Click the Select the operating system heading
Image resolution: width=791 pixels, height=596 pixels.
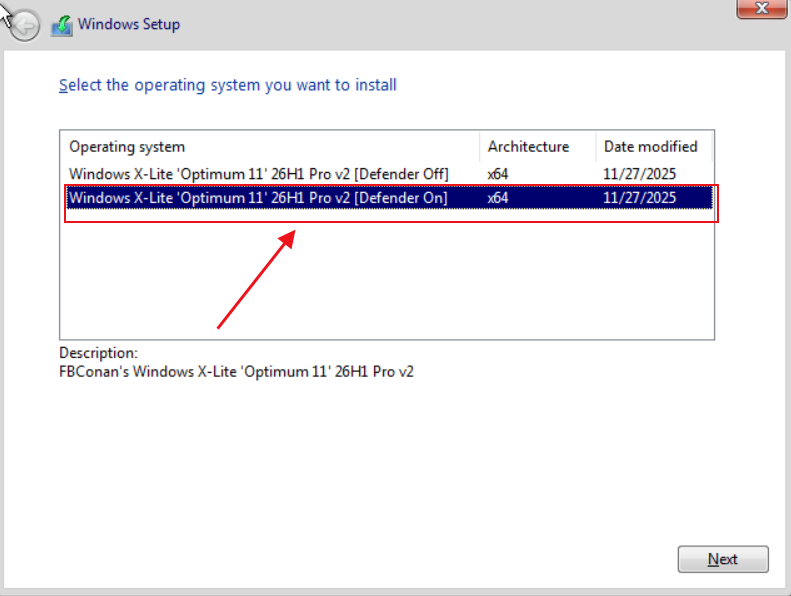click(x=228, y=85)
